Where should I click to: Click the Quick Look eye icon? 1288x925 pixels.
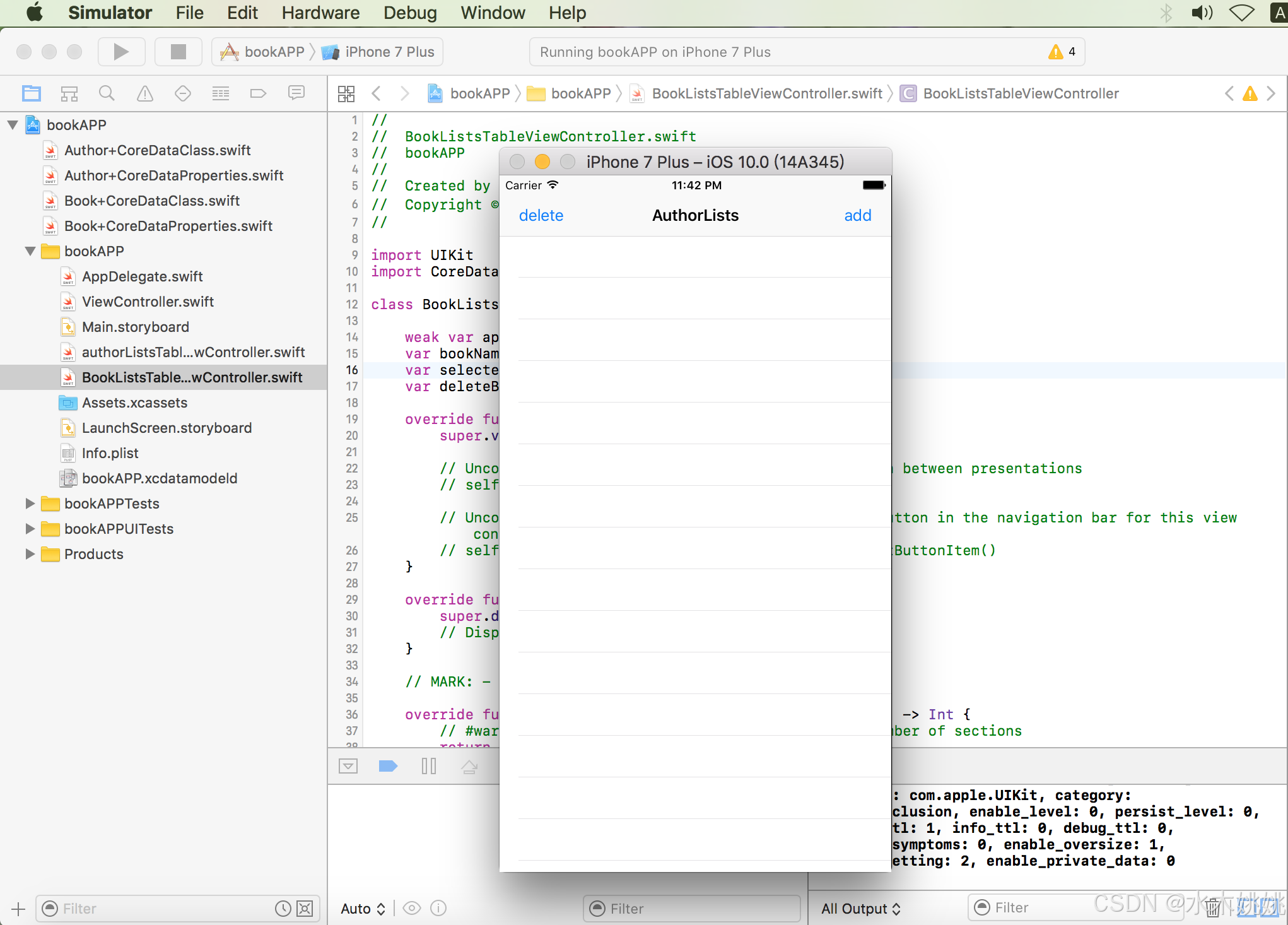[x=412, y=909]
